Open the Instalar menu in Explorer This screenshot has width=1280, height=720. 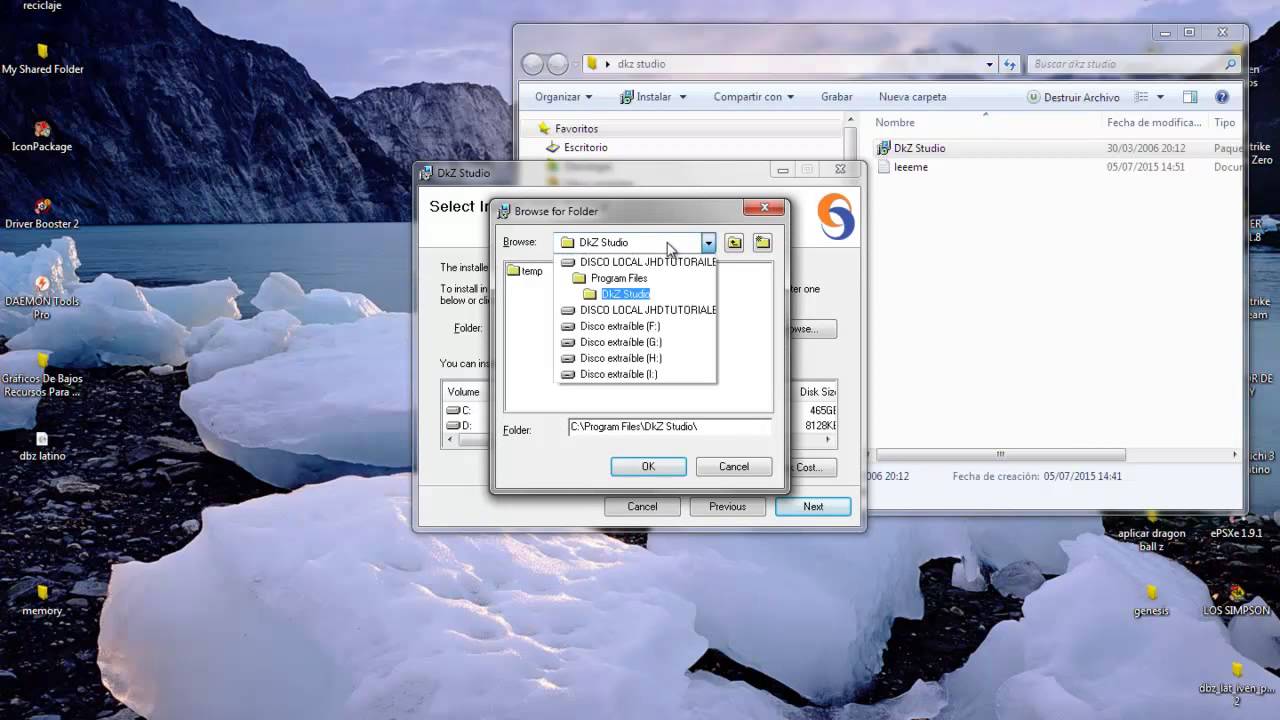[x=653, y=97]
